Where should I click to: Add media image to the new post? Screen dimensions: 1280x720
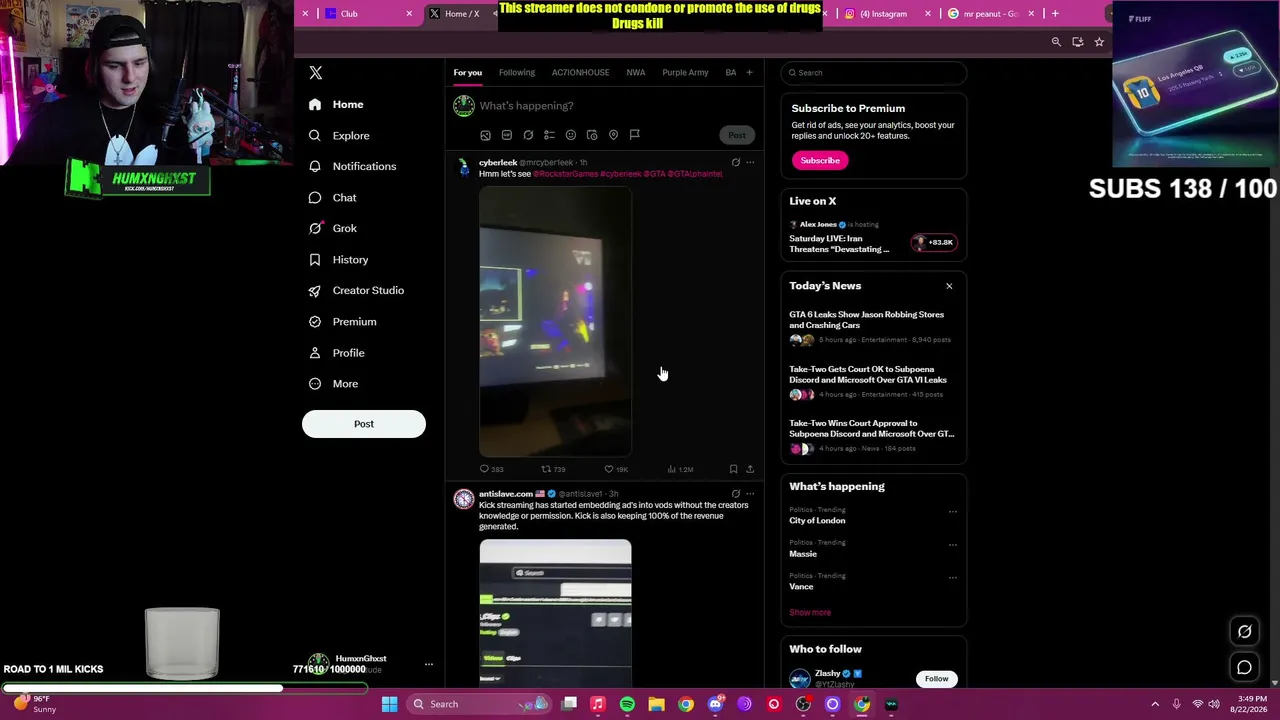(485, 135)
